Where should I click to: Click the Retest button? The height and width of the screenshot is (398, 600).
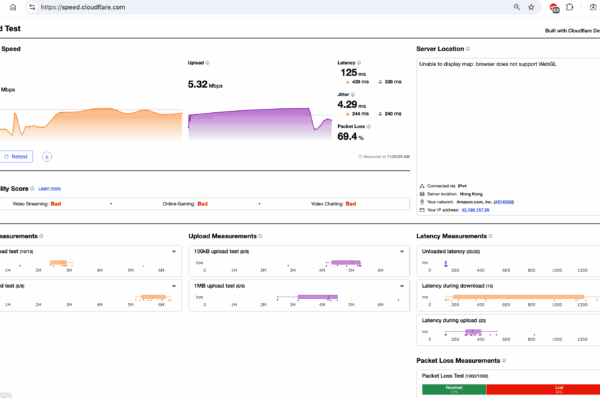(x=15, y=157)
